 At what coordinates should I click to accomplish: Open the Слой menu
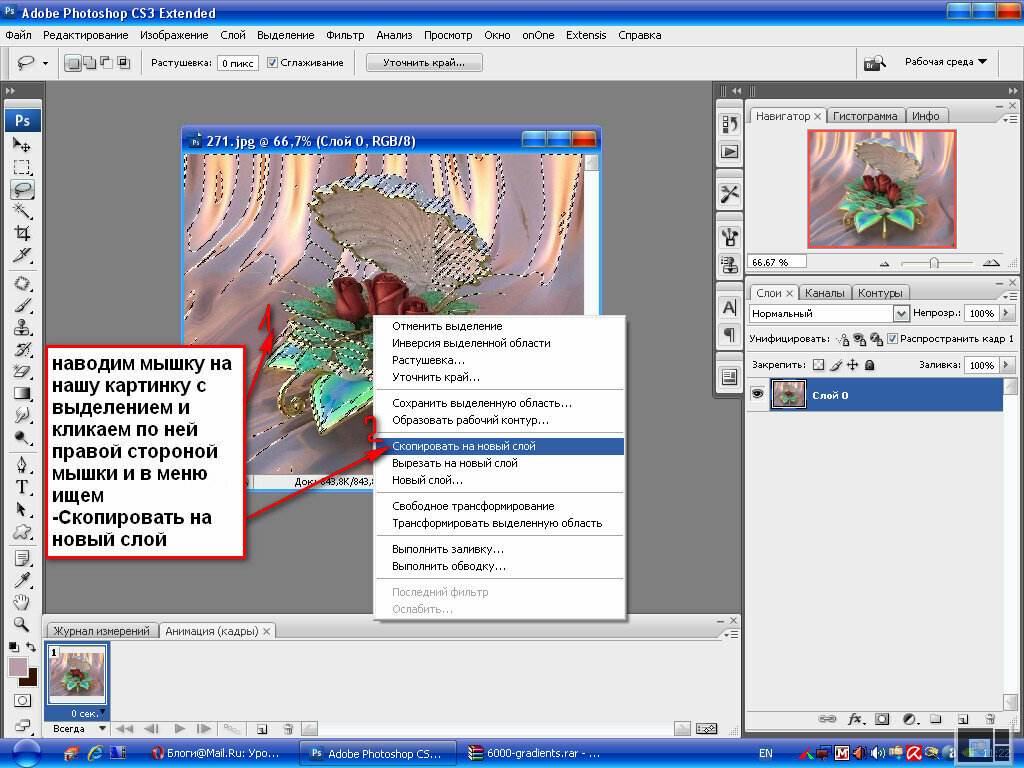pos(232,35)
